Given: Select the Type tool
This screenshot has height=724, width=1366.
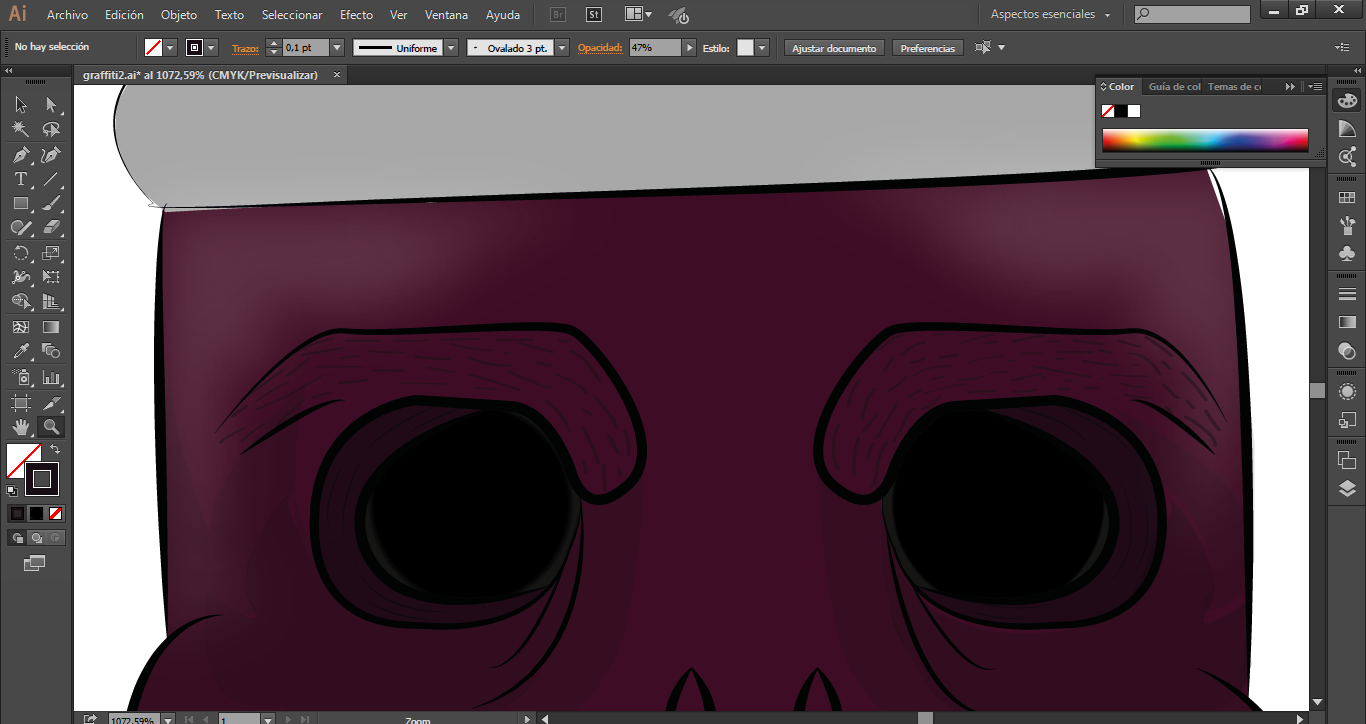Looking at the screenshot, I should 20,179.
